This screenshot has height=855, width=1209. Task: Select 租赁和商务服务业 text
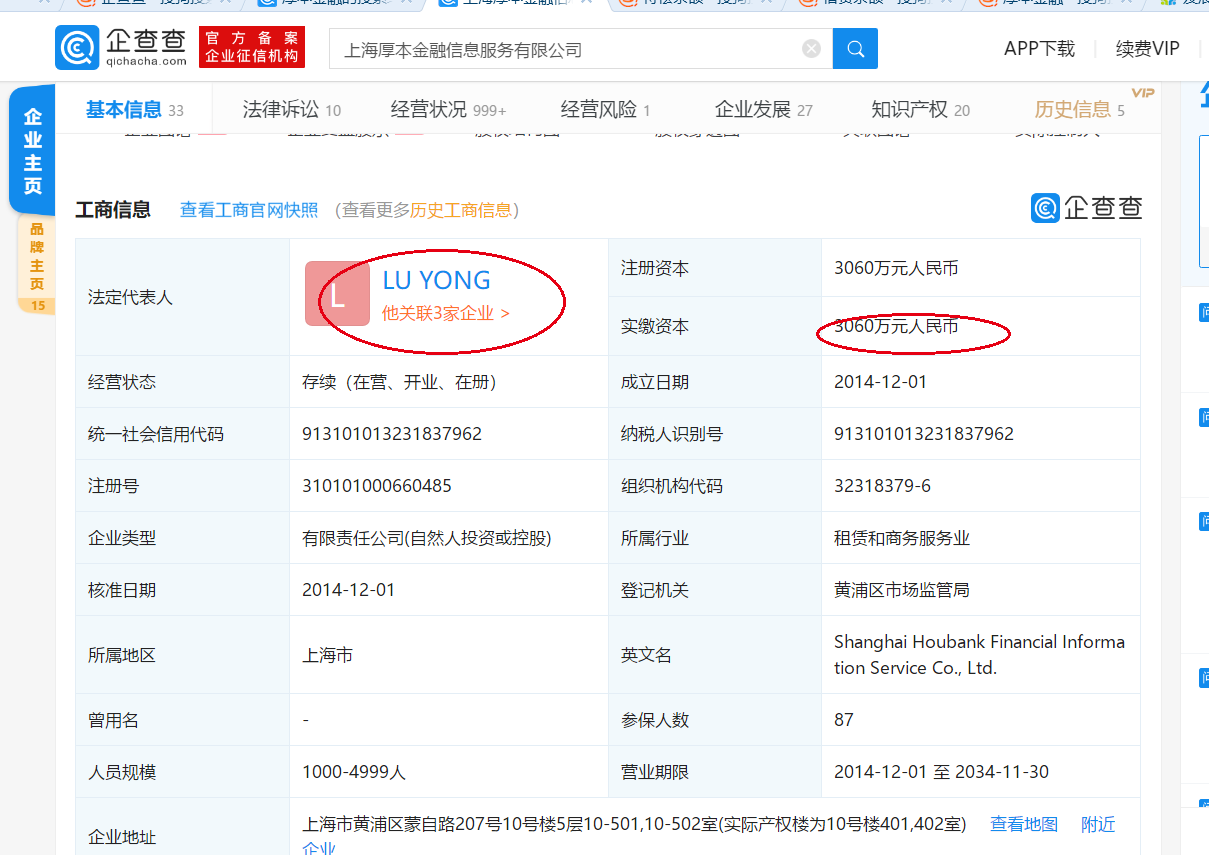tap(902, 538)
